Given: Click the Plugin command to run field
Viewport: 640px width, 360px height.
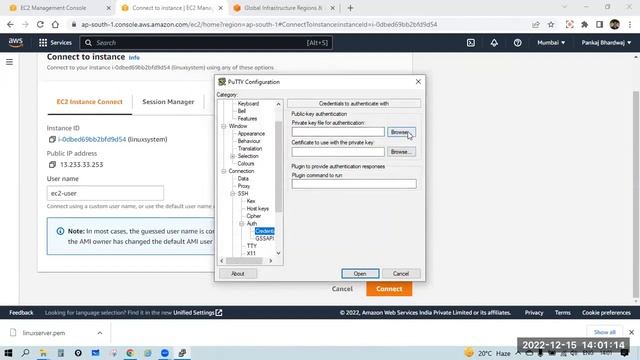Looking at the screenshot, I should [354, 184].
